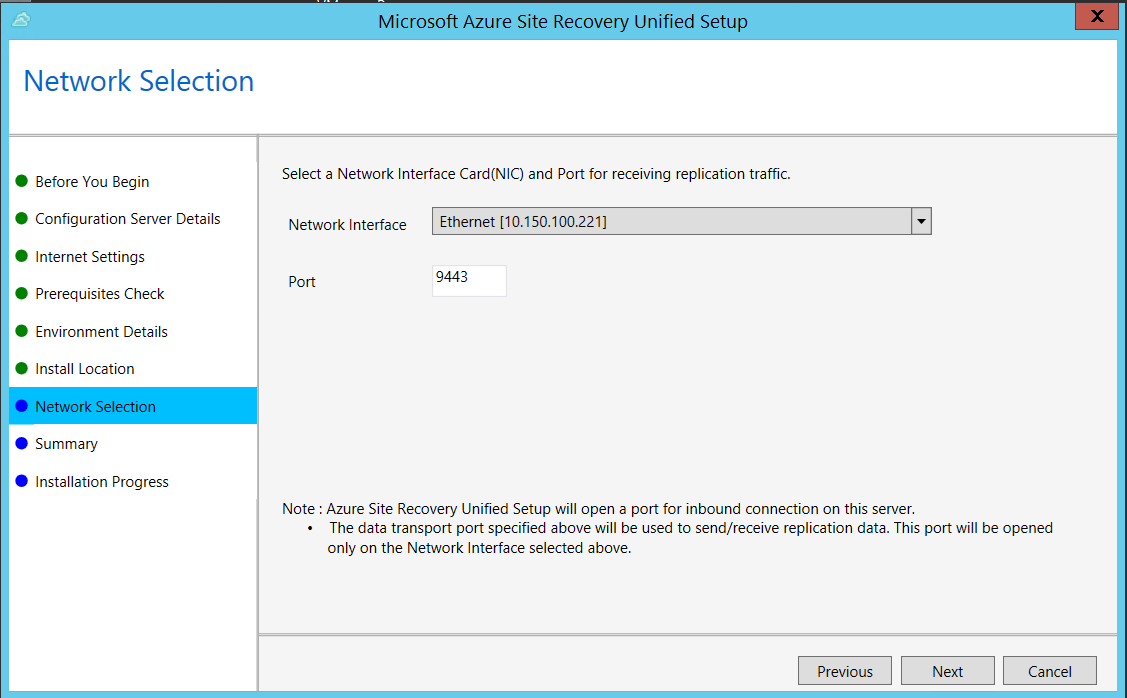This screenshot has height=698, width=1127.
Task: Close the Unified Setup window
Action: [1096, 16]
